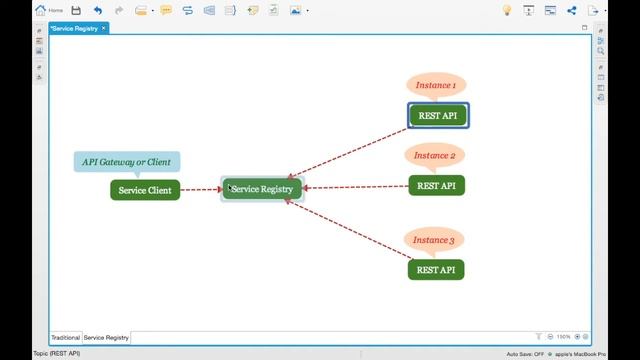Image resolution: width=640 pixels, height=360 pixels.
Task: Open the two-pane panel icon on right sidebar
Action: point(600,87)
